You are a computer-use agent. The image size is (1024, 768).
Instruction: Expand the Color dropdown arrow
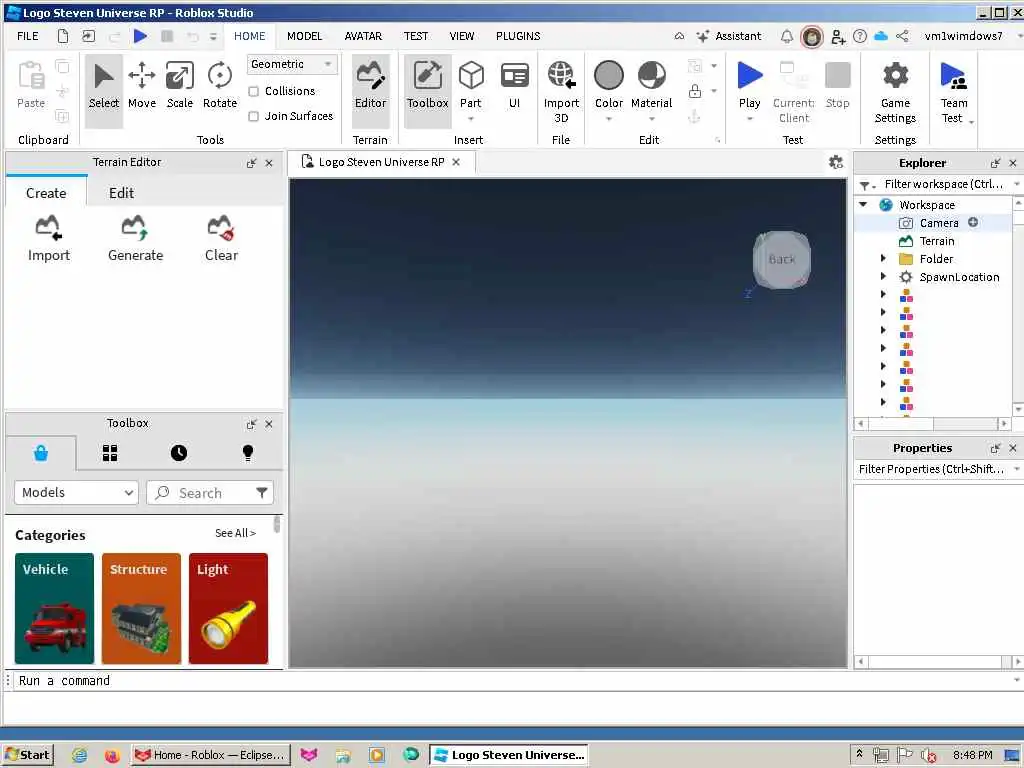[609, 120]
